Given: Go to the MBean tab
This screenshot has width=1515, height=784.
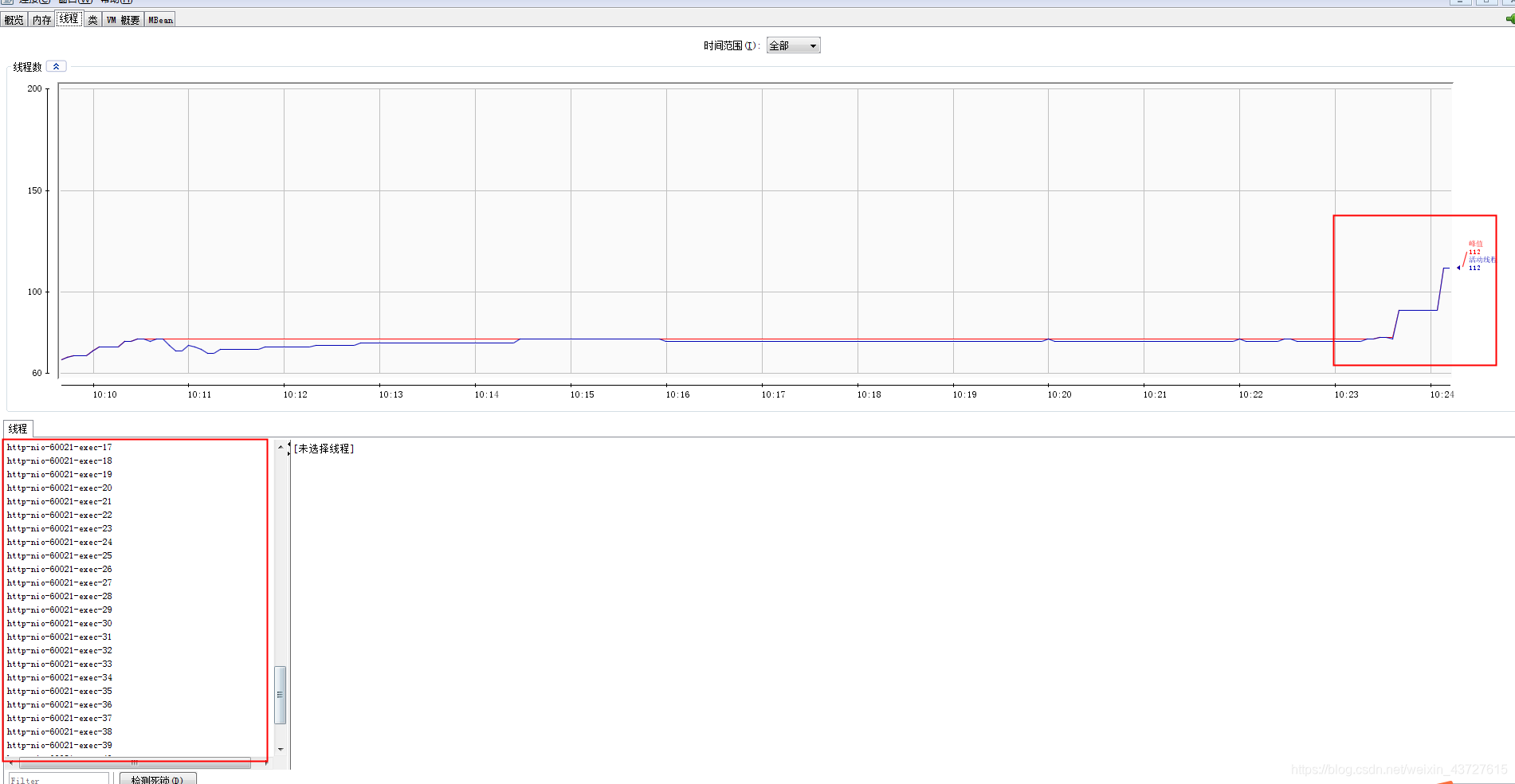Looking at the screenshot, I should point(160,20).
